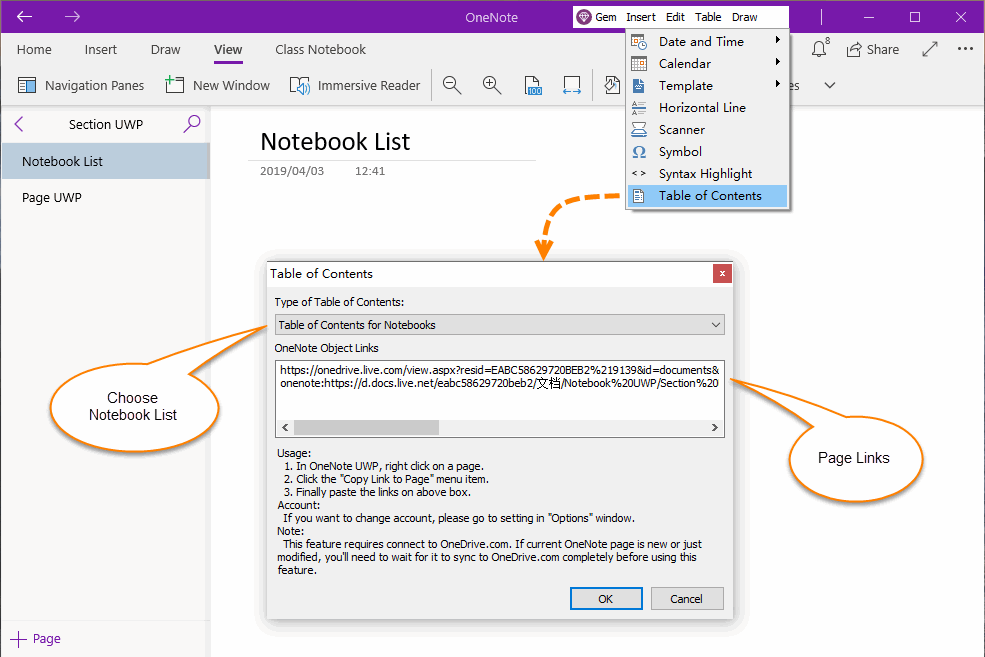985x657 pixels.
Task: Click the page time 12:41
Action: pos(370,171)
